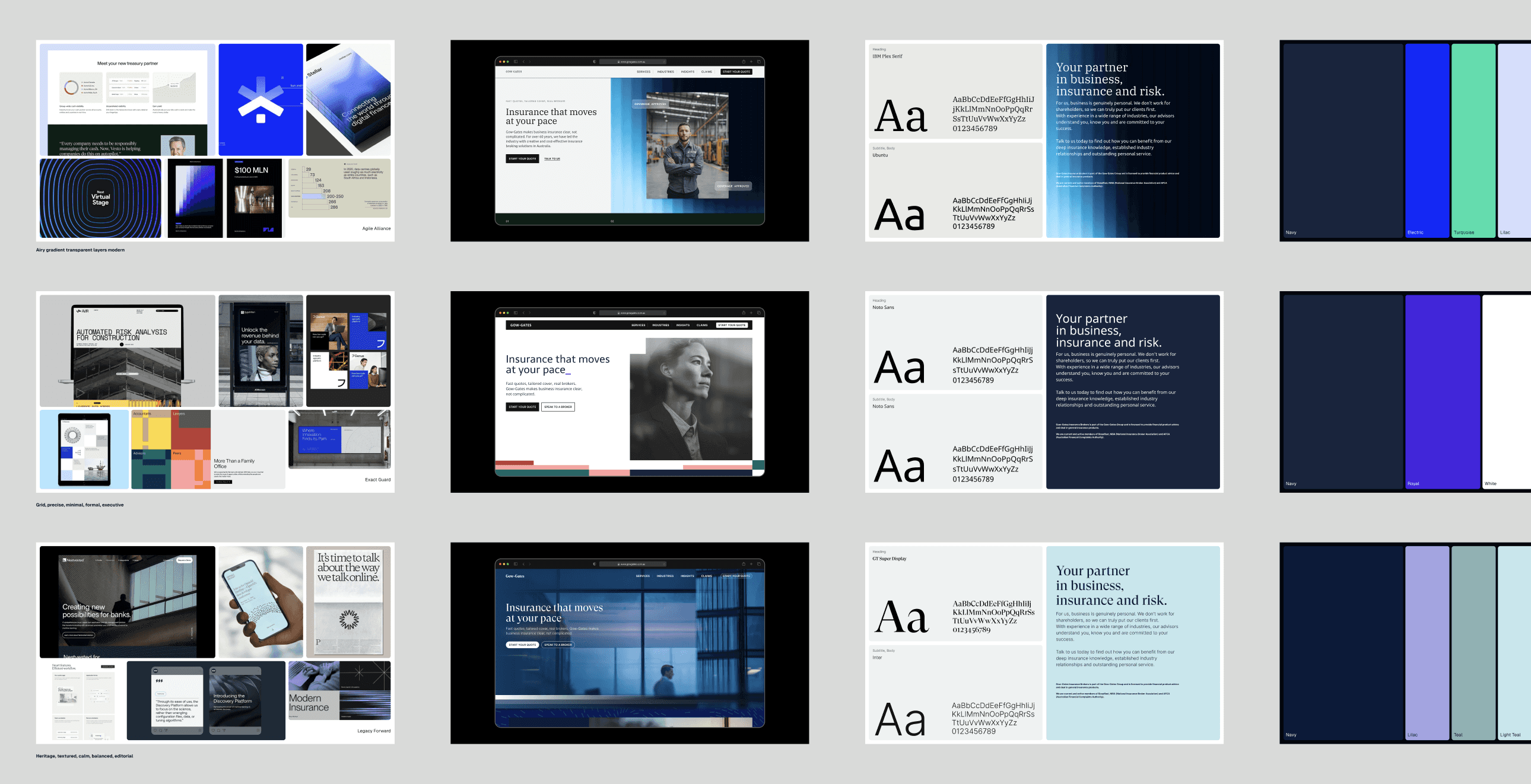Click share icon in middle browser mockup
Viewport: 1531px width, 784px height.
(x=743, y=313)
